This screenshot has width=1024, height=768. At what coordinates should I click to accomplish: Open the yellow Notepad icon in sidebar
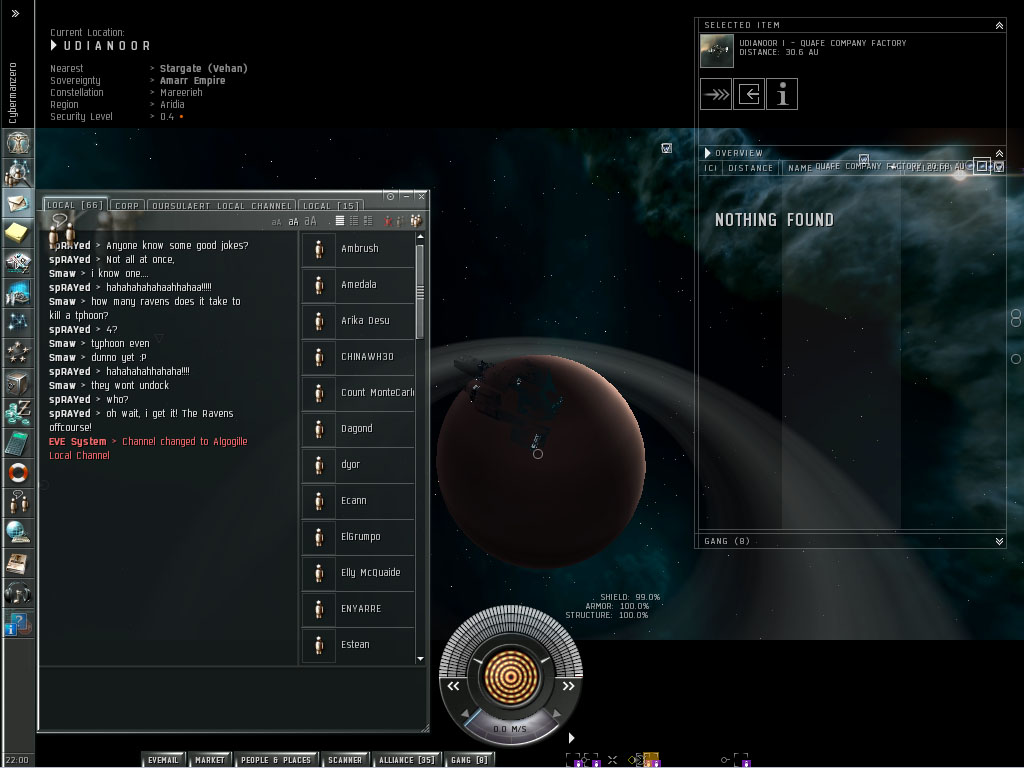18,233
